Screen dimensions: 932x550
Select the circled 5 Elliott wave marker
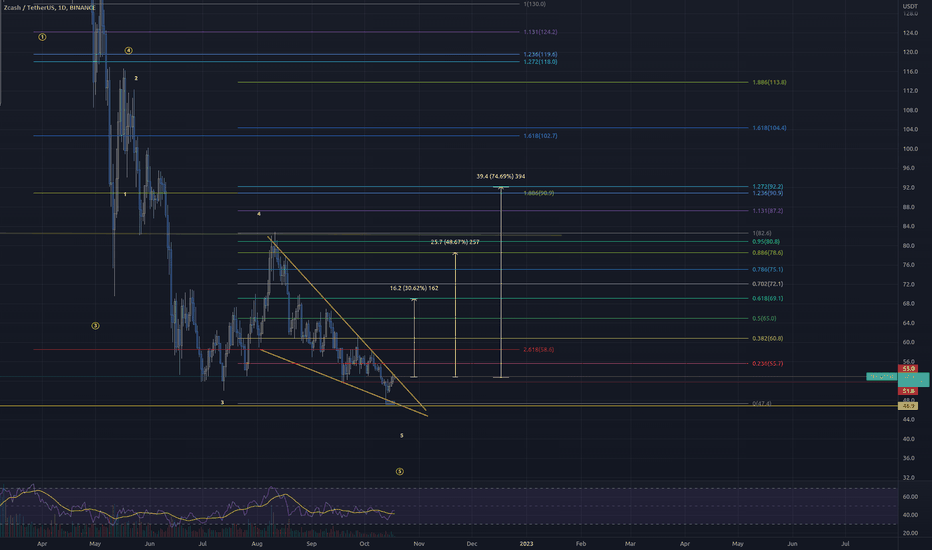point(399,472)
